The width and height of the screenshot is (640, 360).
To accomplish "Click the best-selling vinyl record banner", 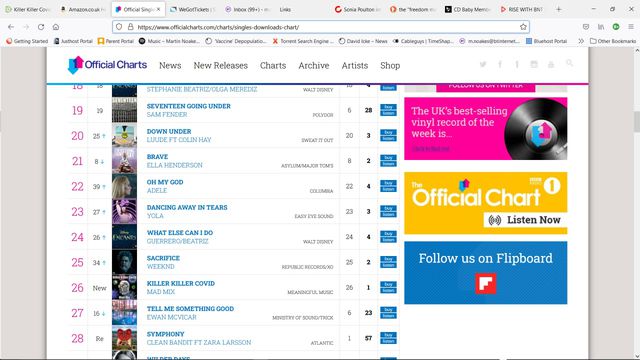I will click(486, 129).
